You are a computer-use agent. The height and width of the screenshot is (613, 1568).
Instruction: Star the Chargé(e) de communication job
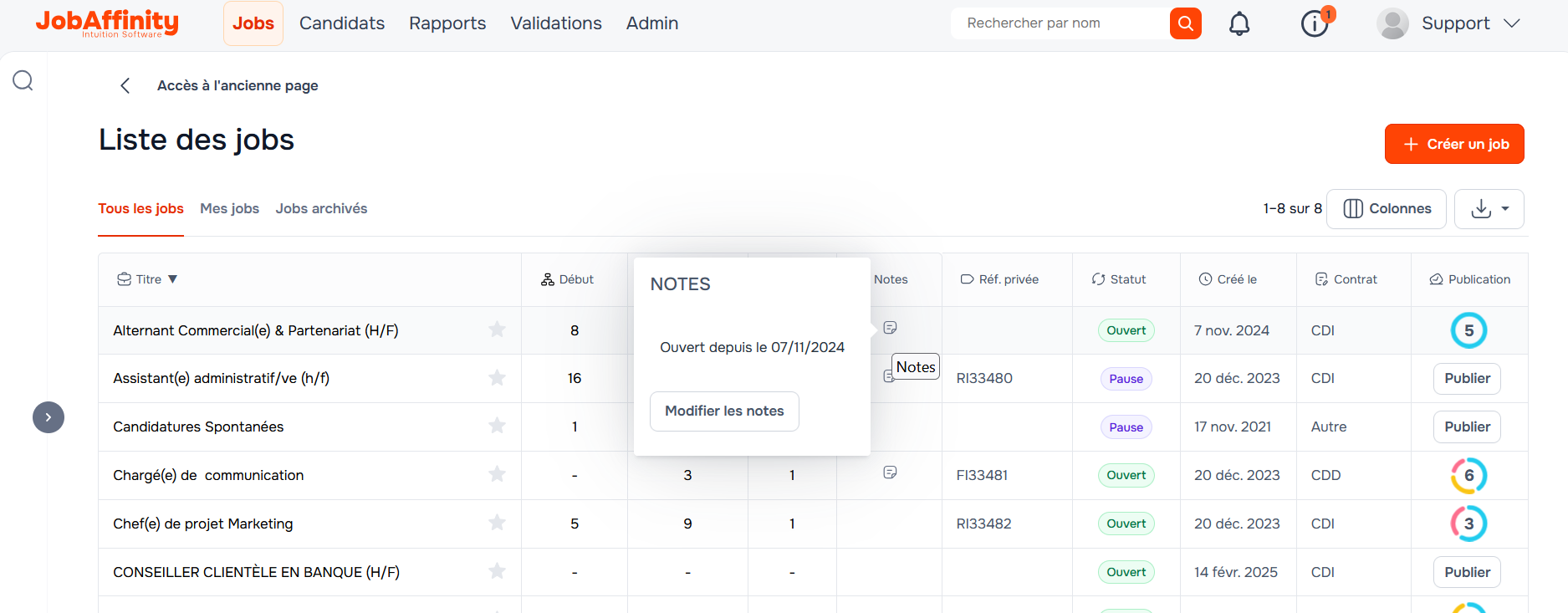point(498,474)
